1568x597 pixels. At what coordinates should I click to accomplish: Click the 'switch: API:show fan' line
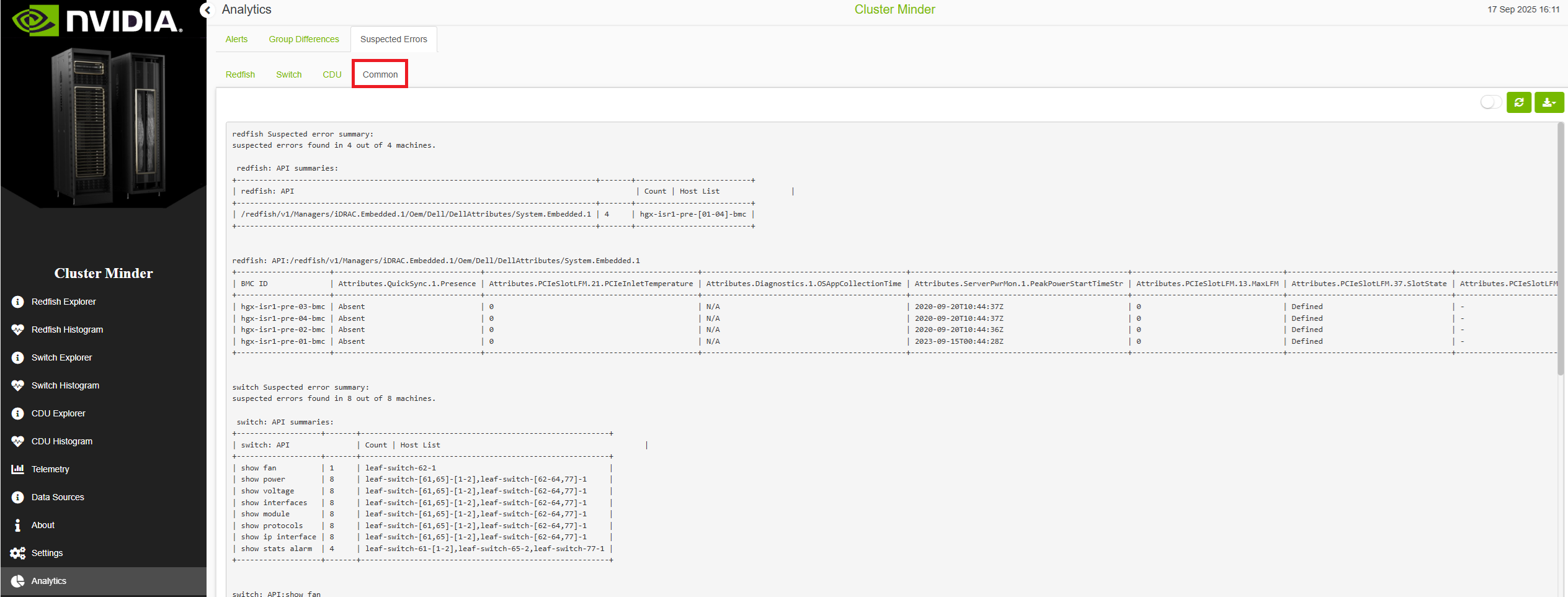tap(277, 594)
